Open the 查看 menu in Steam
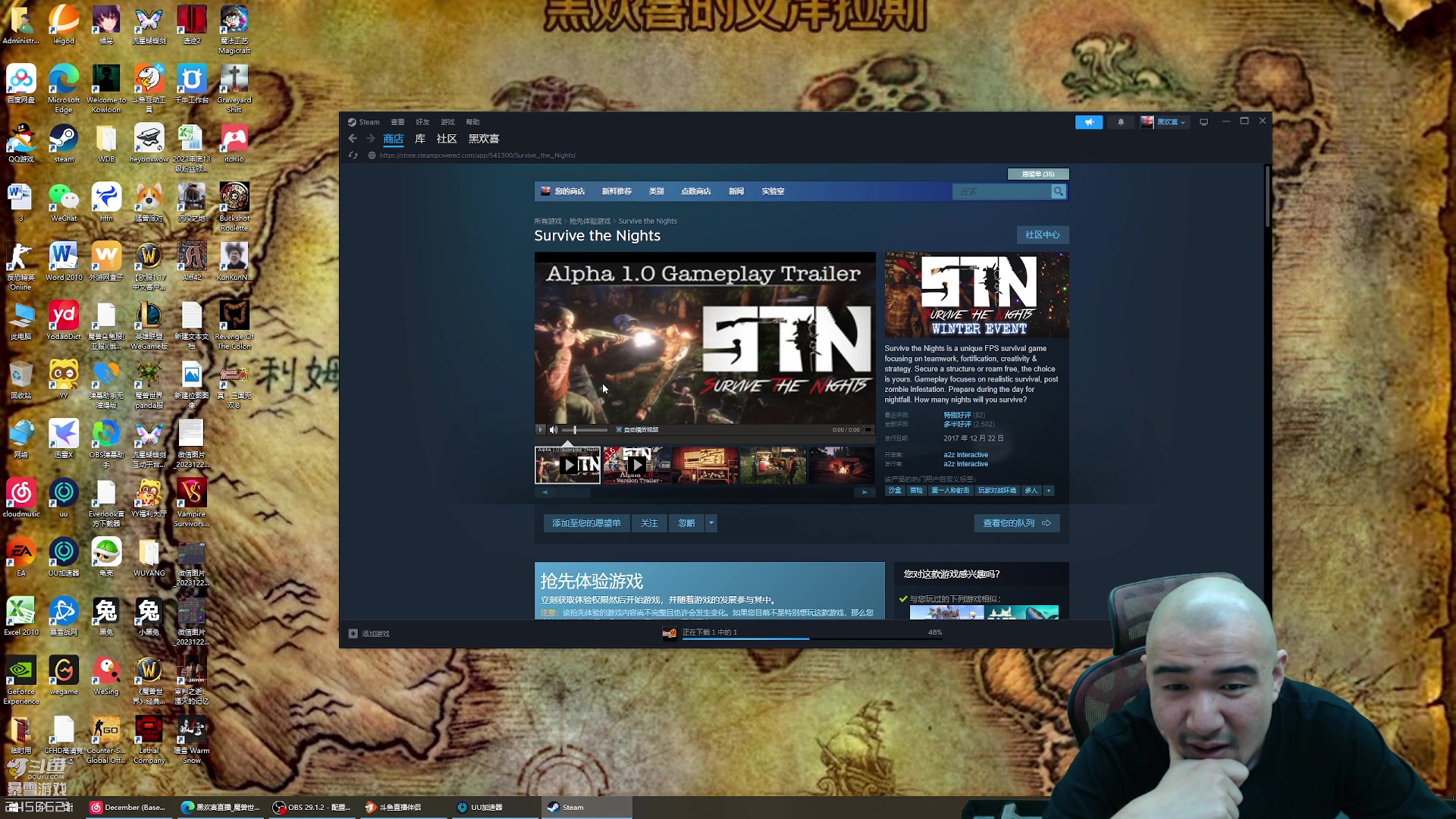Image resolution: width=1456 pixels, height=819 pixels. click(x=397, y=122)
